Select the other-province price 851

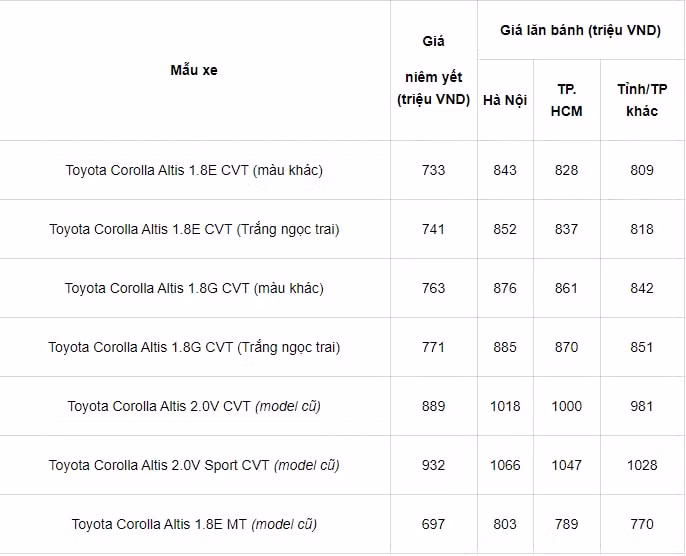[642, 347]
